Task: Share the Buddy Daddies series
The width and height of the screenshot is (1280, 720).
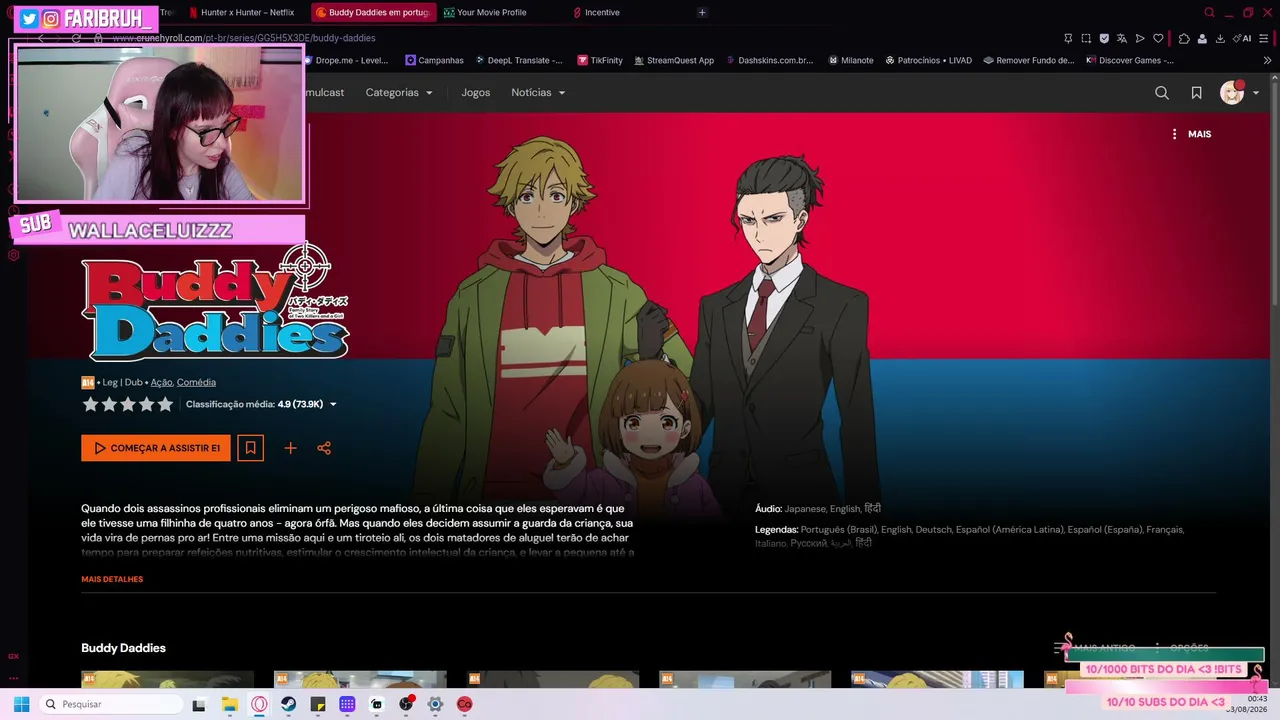Action: (324, 448)
